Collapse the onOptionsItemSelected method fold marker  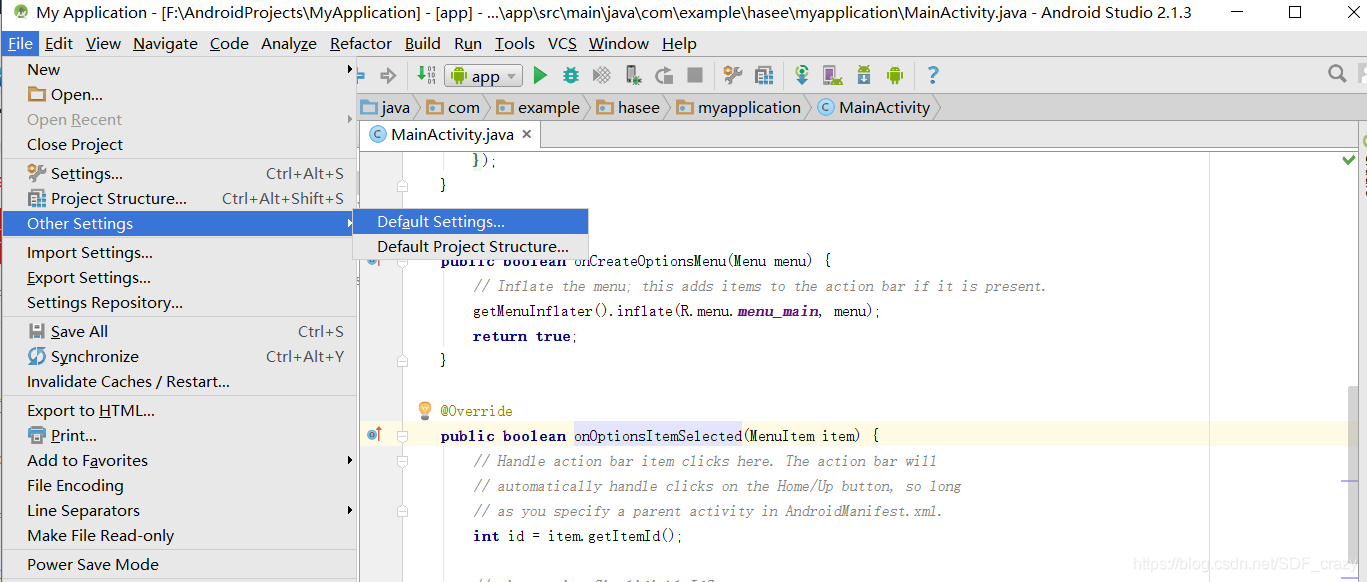[402, 436]
